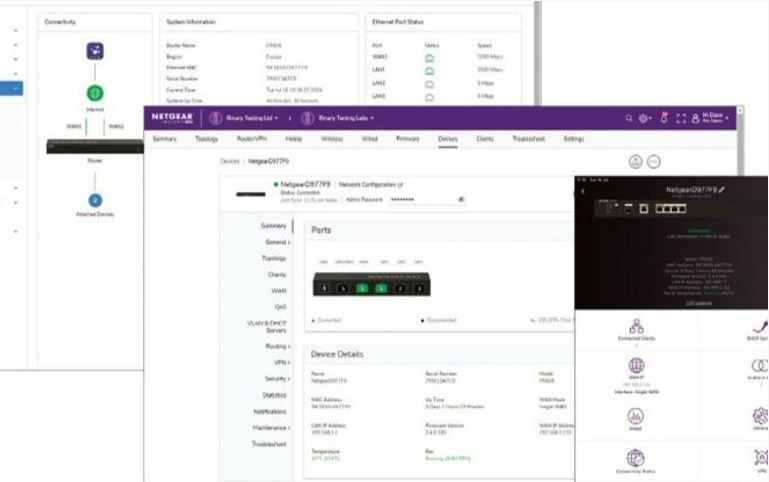
Task: Click the second green router port
Action: click(381, 288)
